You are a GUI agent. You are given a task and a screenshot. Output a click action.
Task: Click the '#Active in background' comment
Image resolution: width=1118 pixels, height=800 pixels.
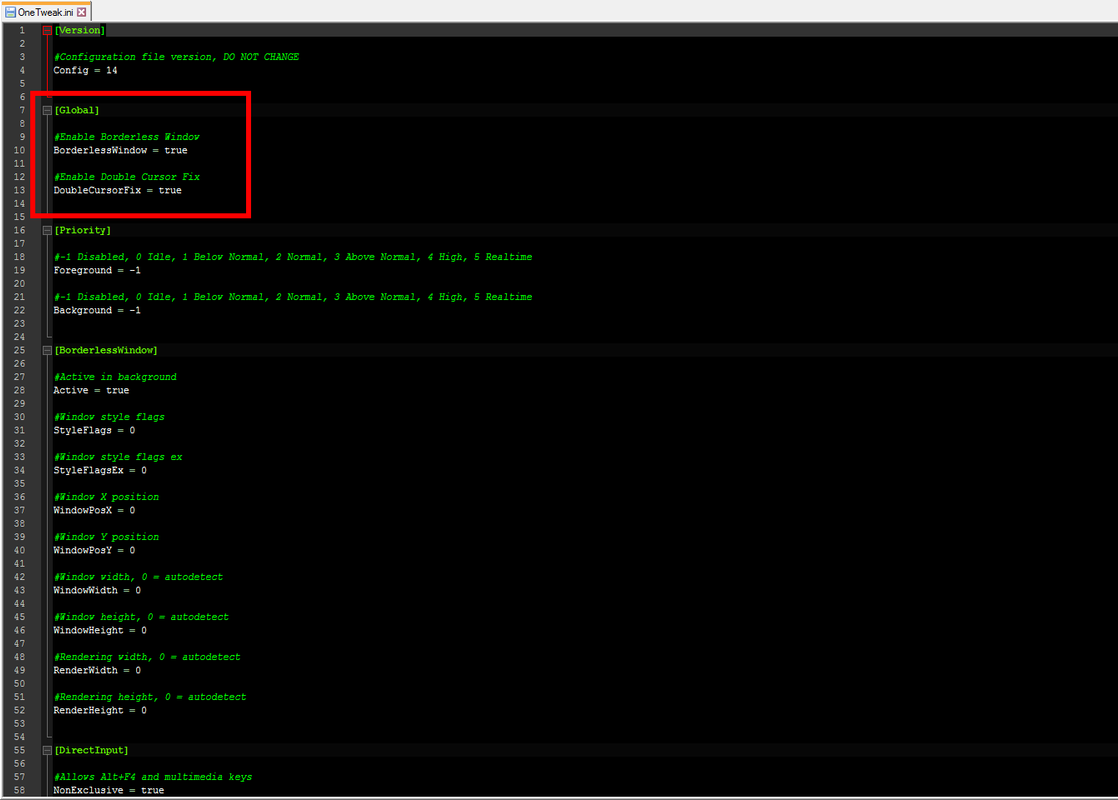[x=115, y=376]
